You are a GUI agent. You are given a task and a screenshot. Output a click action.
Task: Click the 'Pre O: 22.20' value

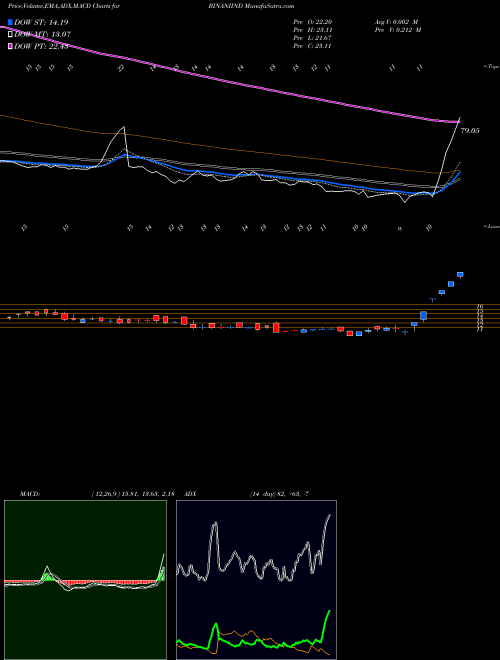click(x=314, y=22)
